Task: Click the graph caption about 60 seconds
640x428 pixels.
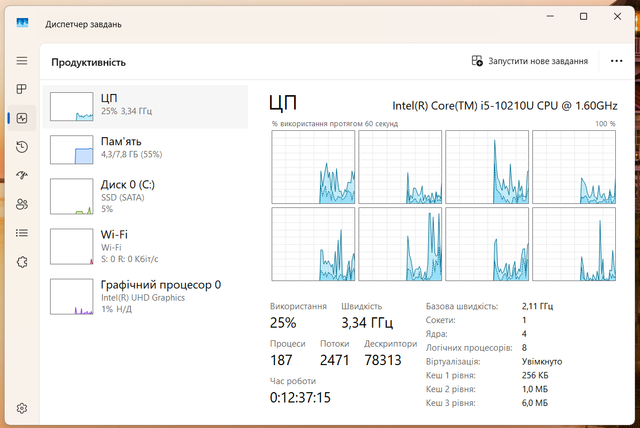Action: pyautogui.click(x=335, y=124)
